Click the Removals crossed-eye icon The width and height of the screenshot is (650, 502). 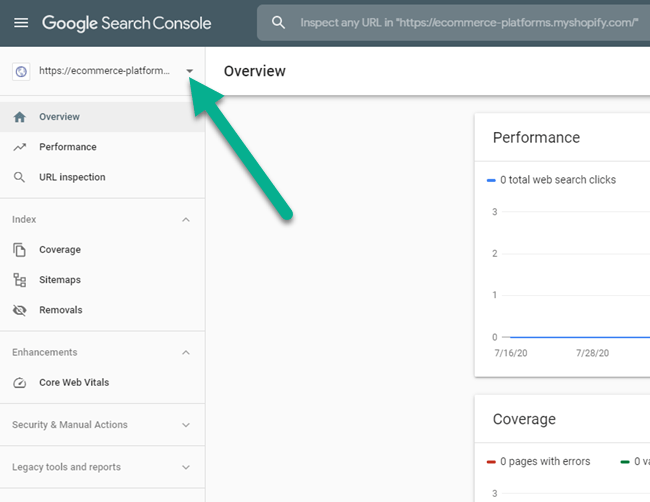19,310
